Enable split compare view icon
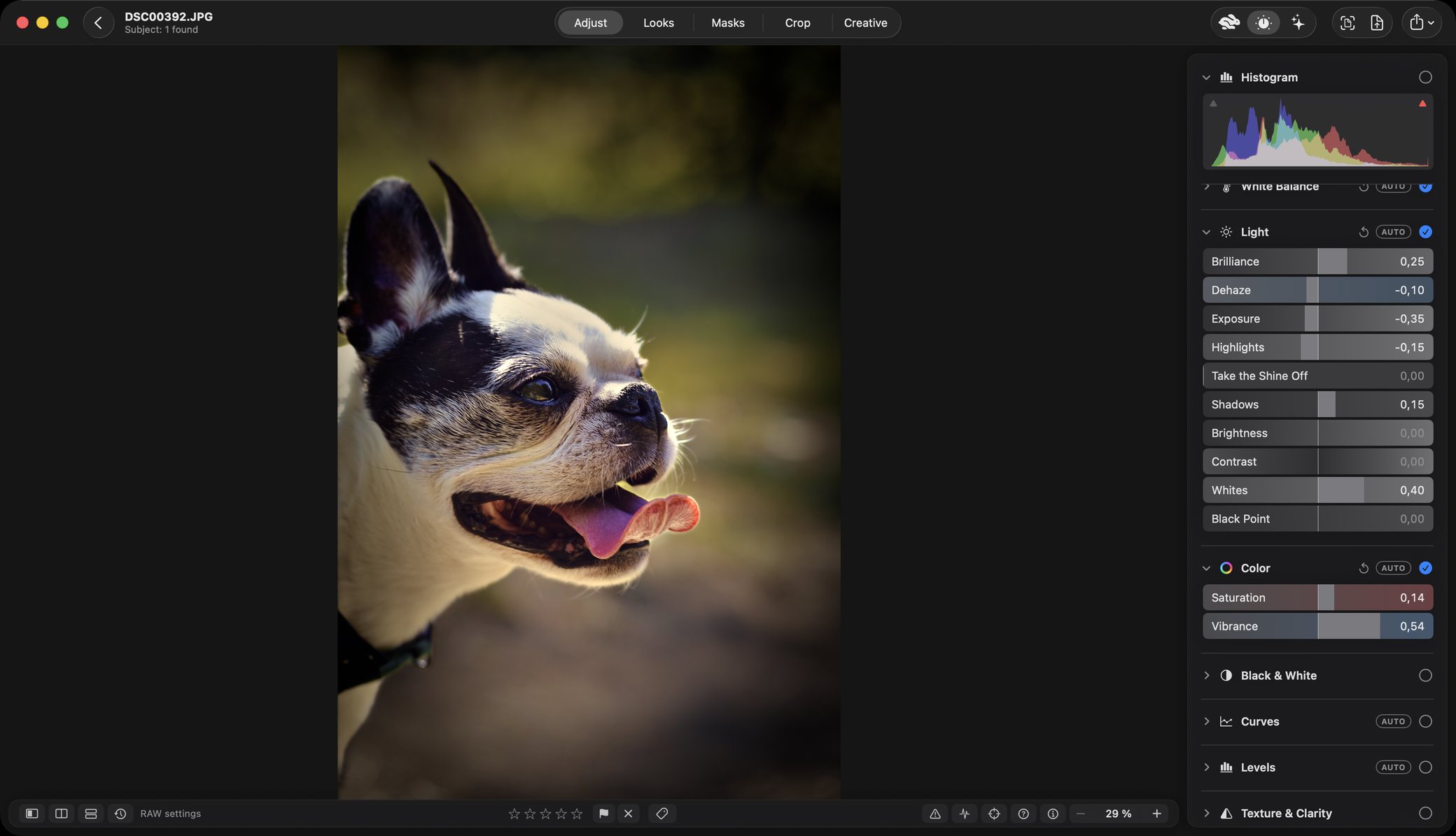The height and width of the screenshot is (836, 1456). (62, 814)
